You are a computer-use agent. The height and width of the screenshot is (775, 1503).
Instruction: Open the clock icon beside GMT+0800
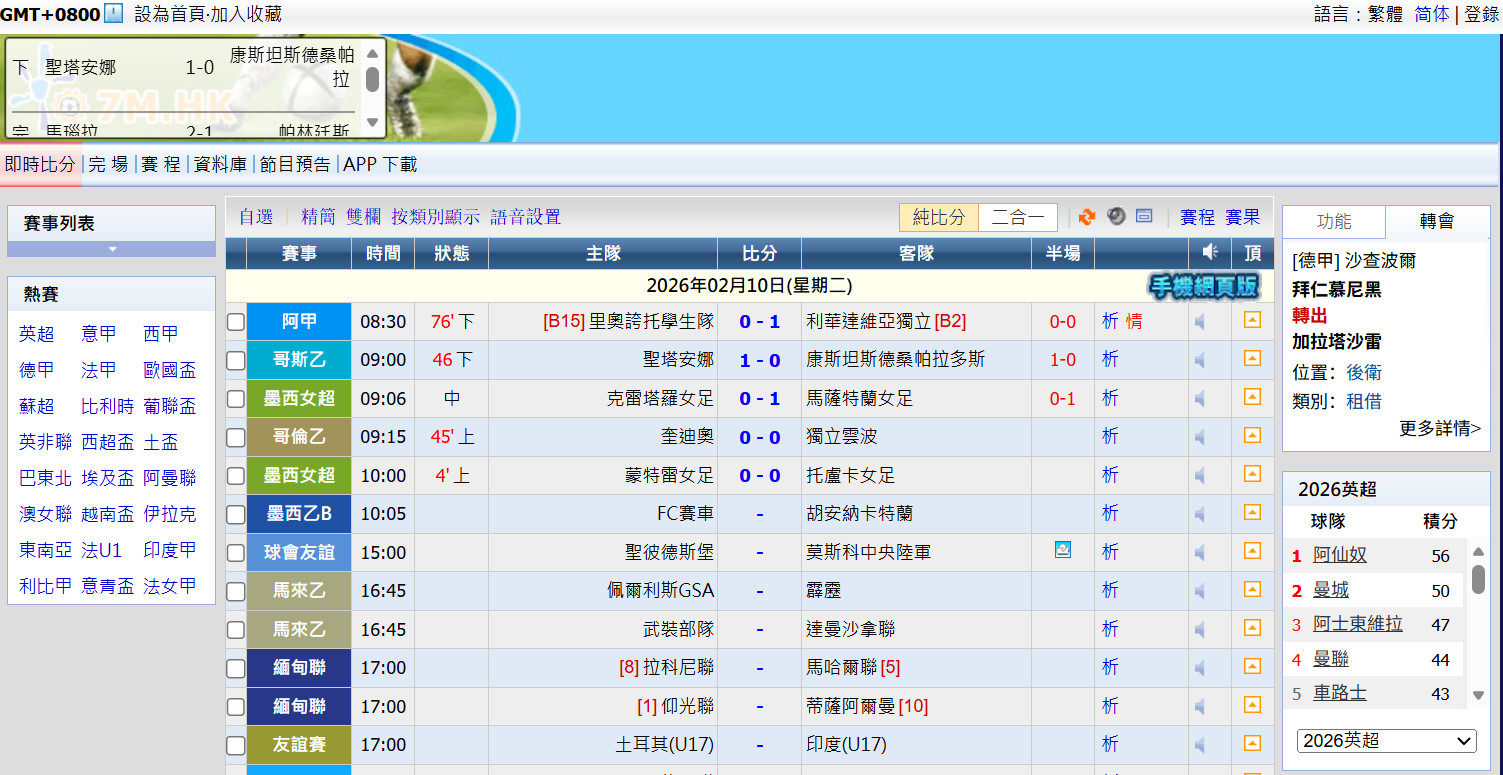[114, 14]
